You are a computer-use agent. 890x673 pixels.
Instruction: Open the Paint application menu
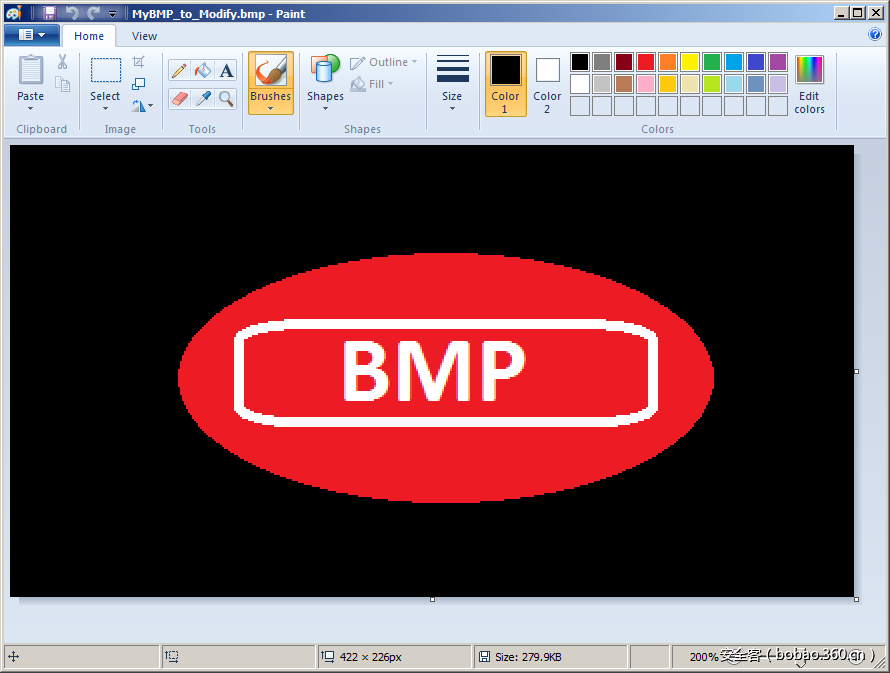tap(30, 33)
